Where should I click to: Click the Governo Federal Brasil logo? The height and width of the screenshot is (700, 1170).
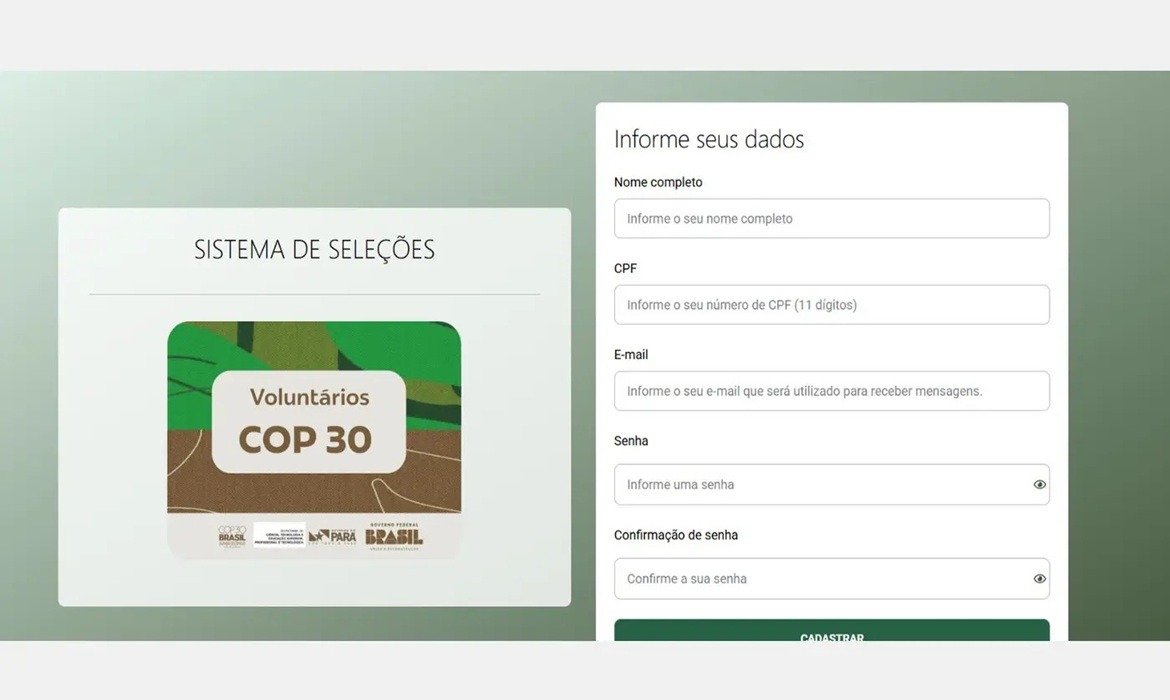394,536
